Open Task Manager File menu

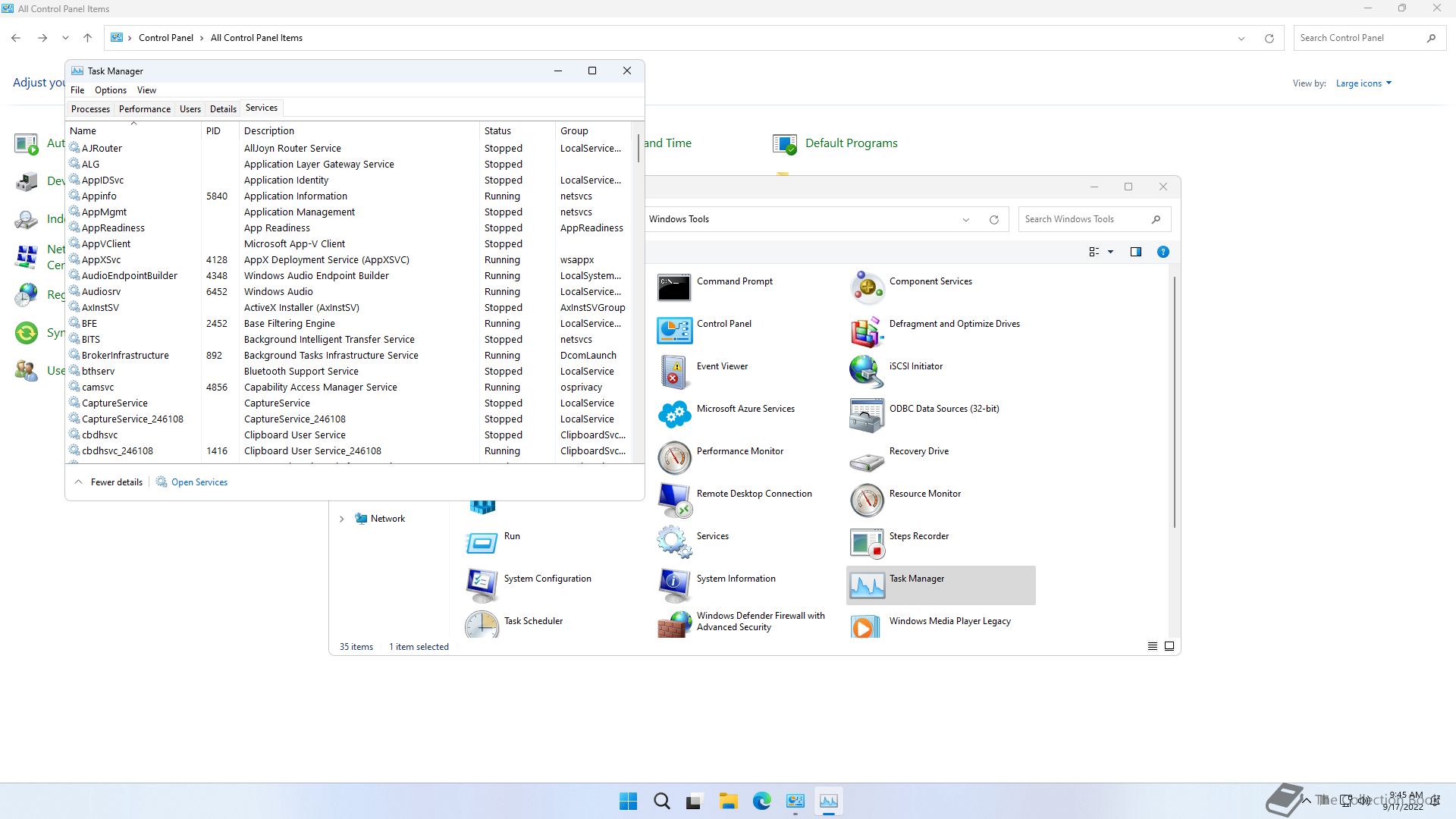coord(77,90)
